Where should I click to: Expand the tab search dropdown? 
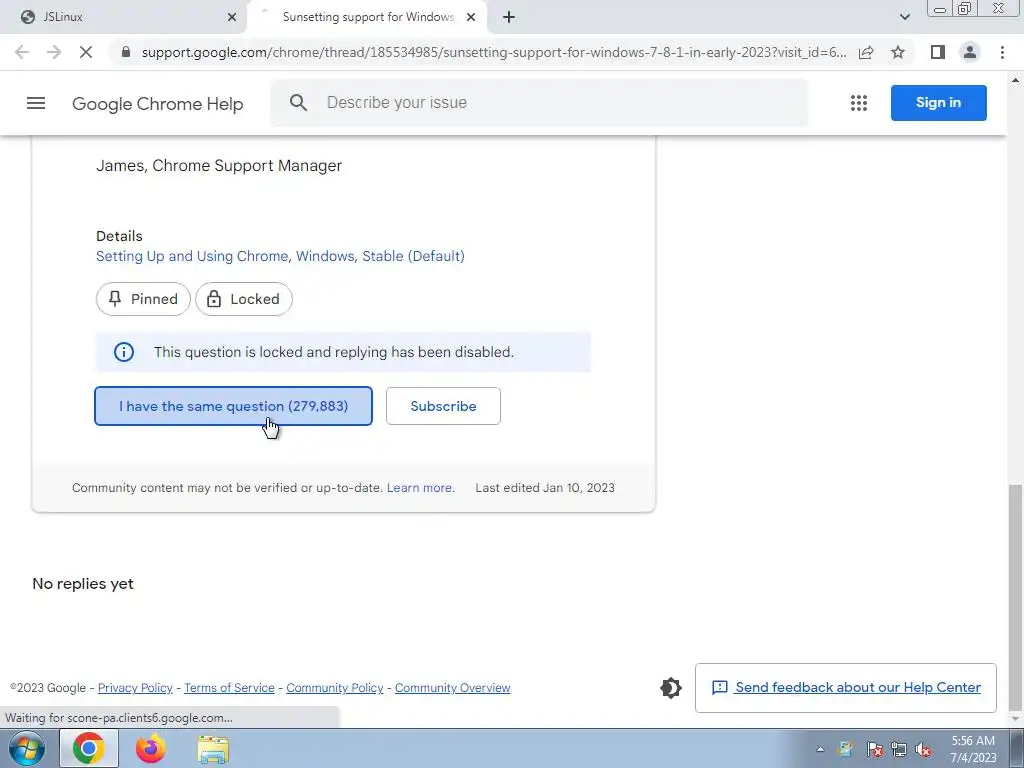(904, 17)
